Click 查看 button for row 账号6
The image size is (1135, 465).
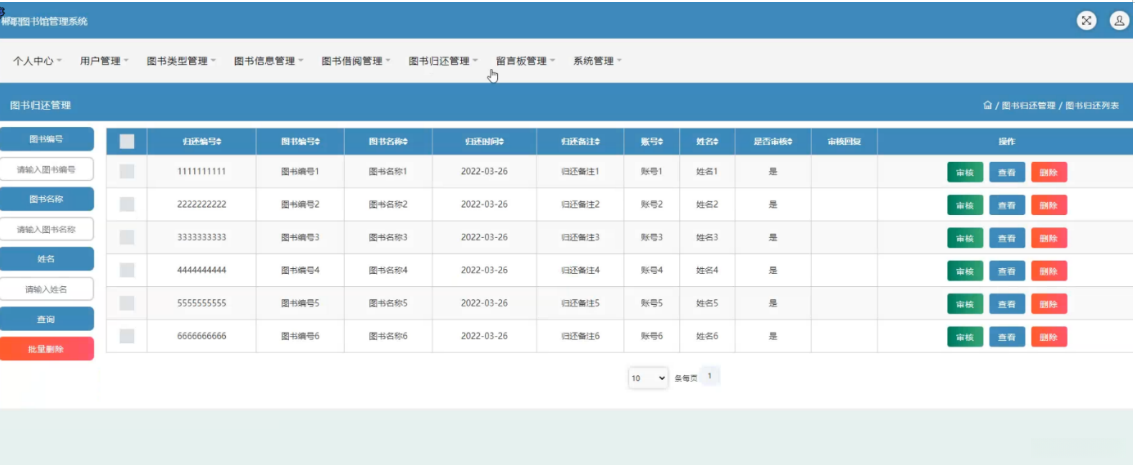(x=1007, y=337)
